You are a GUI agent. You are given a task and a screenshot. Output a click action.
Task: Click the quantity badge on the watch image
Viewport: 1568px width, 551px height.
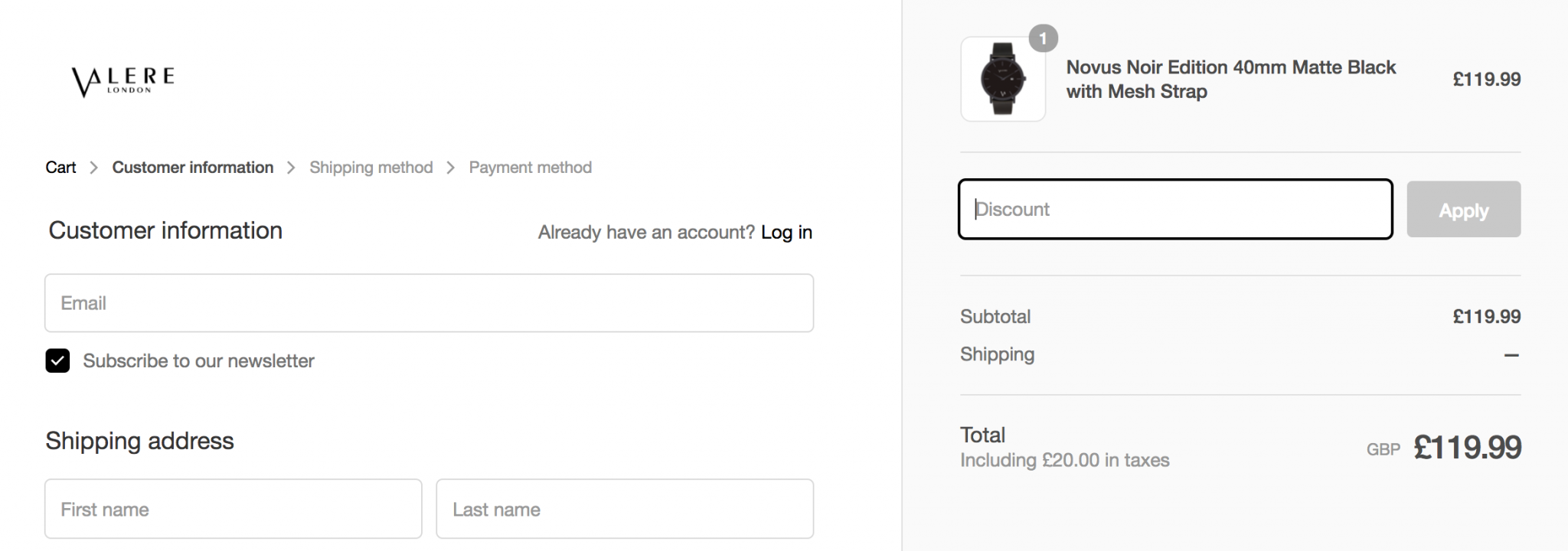pyautogui.click(x=1043, y=38)
